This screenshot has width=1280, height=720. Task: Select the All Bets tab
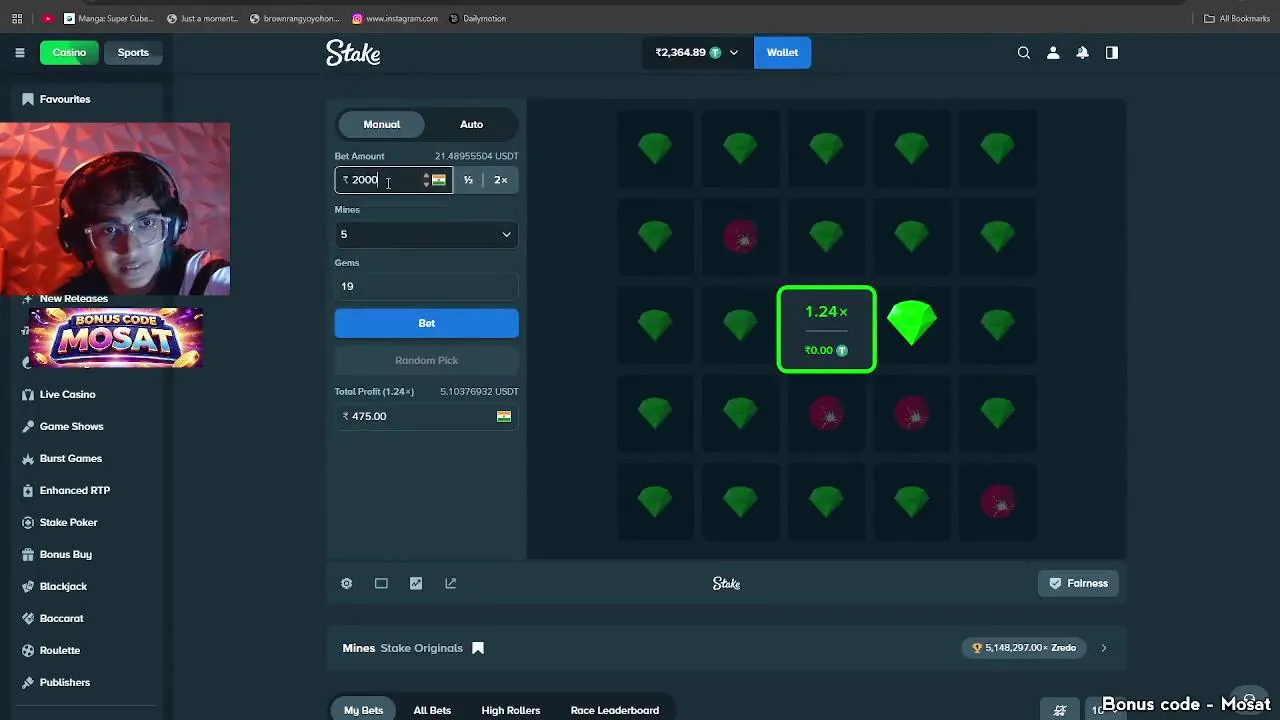point(432,710)
